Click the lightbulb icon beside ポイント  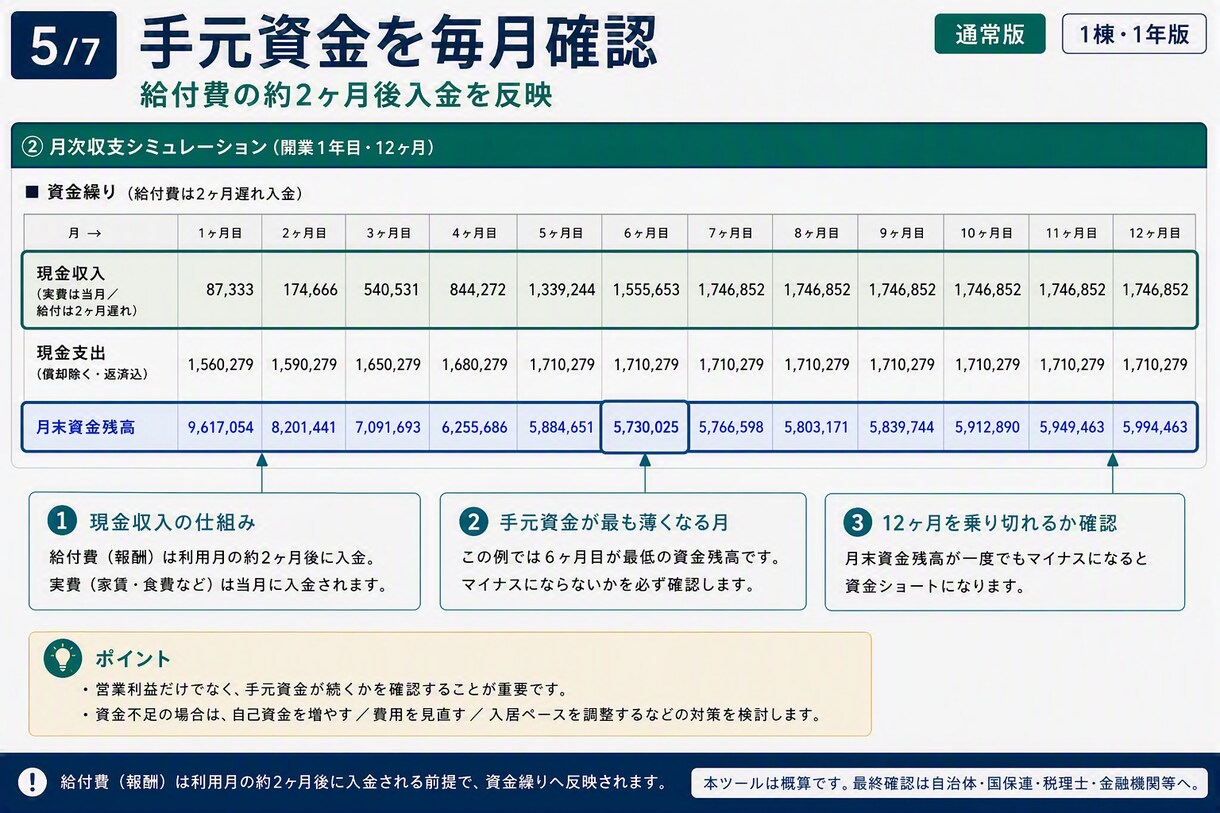[63, 658]
